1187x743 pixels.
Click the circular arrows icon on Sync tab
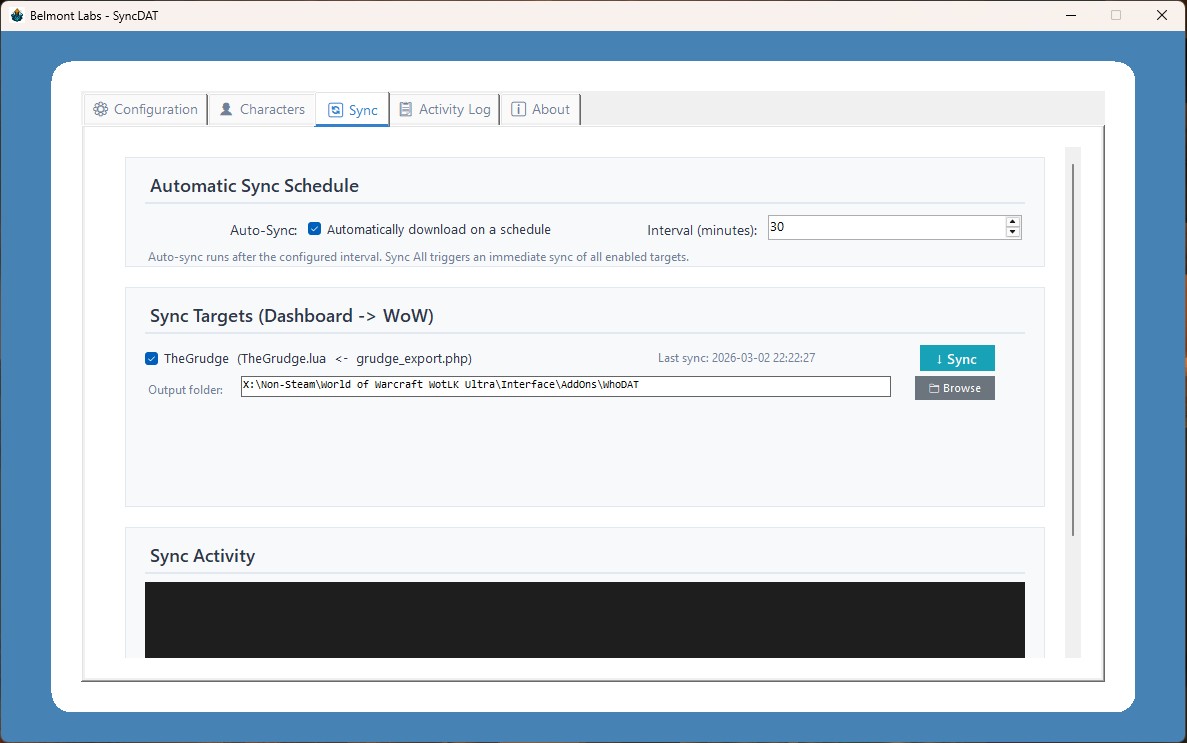click(x=335, y=110)
